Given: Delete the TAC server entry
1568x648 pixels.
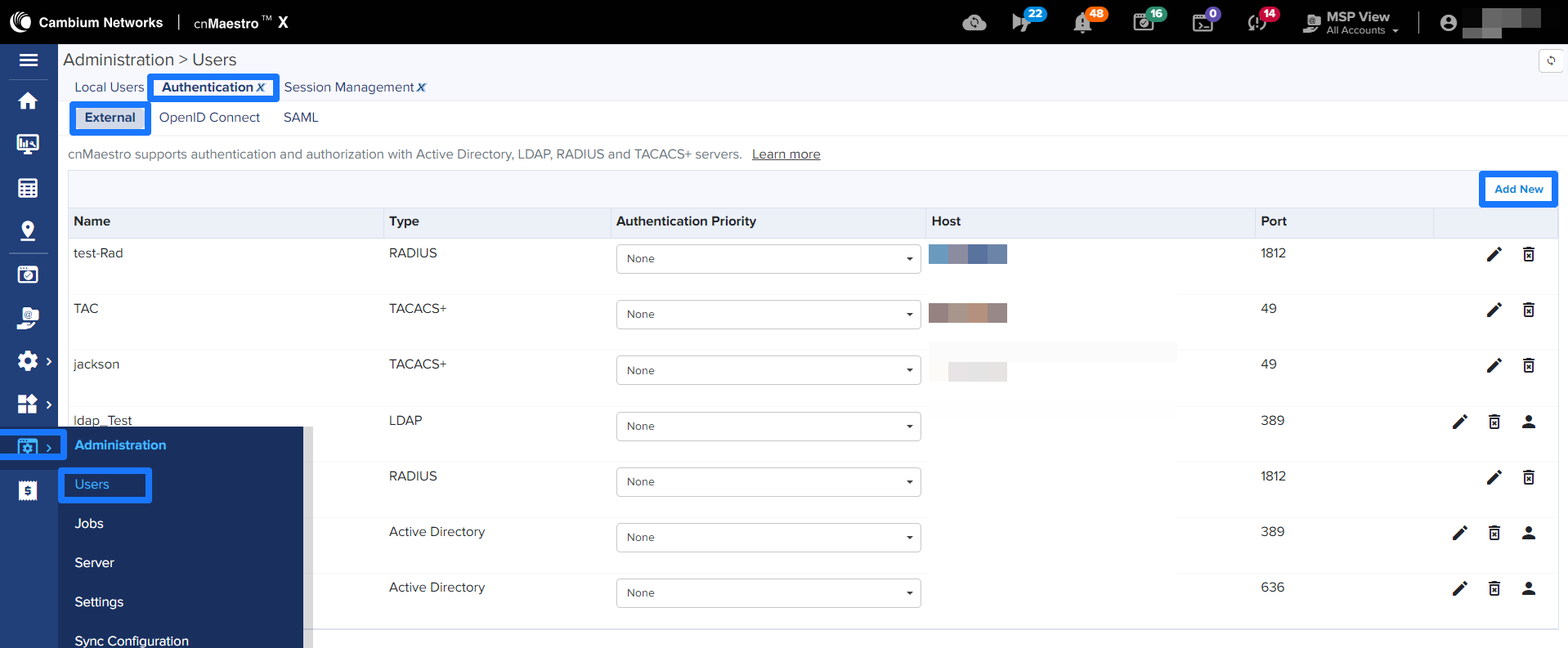Looking at the screenshot, I should 1528,310.
